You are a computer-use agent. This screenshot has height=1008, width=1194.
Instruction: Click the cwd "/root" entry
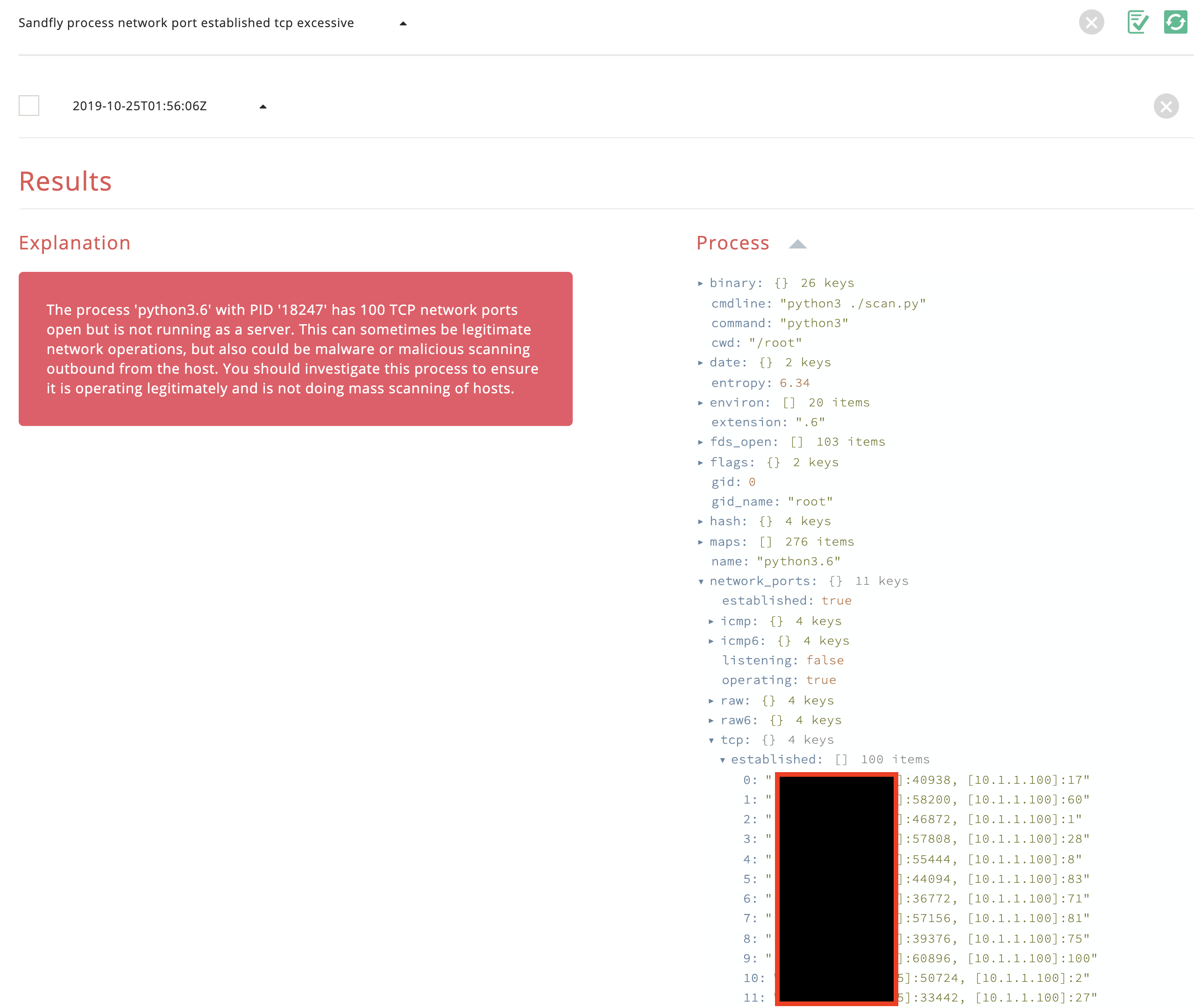pyautogui.click(x=756, y=343)
